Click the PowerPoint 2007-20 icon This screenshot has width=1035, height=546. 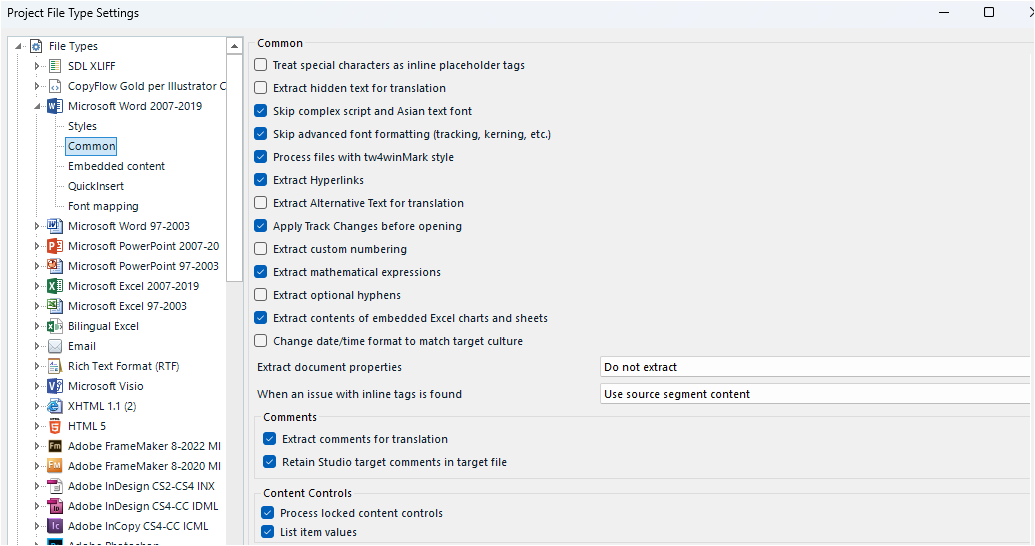pos(55,246)
